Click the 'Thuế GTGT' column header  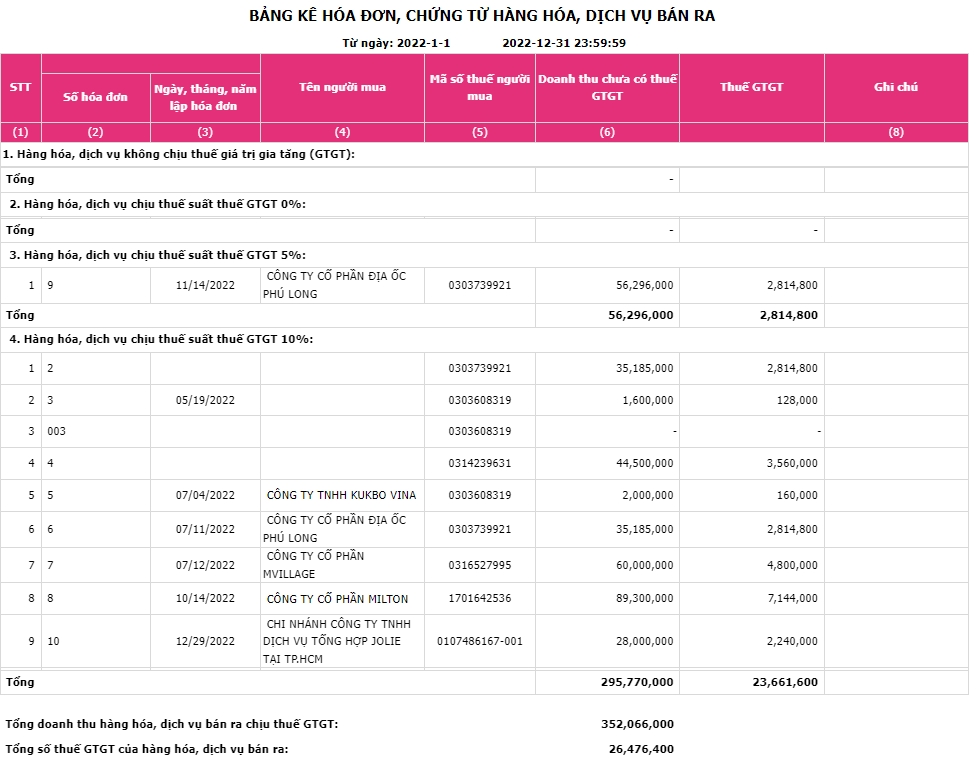click(x=751, y=87)
